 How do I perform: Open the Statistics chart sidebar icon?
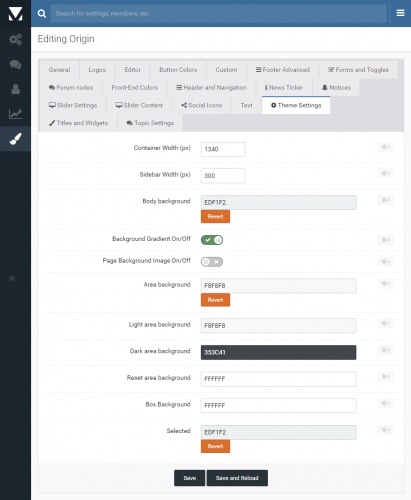(x=15, y=114)
